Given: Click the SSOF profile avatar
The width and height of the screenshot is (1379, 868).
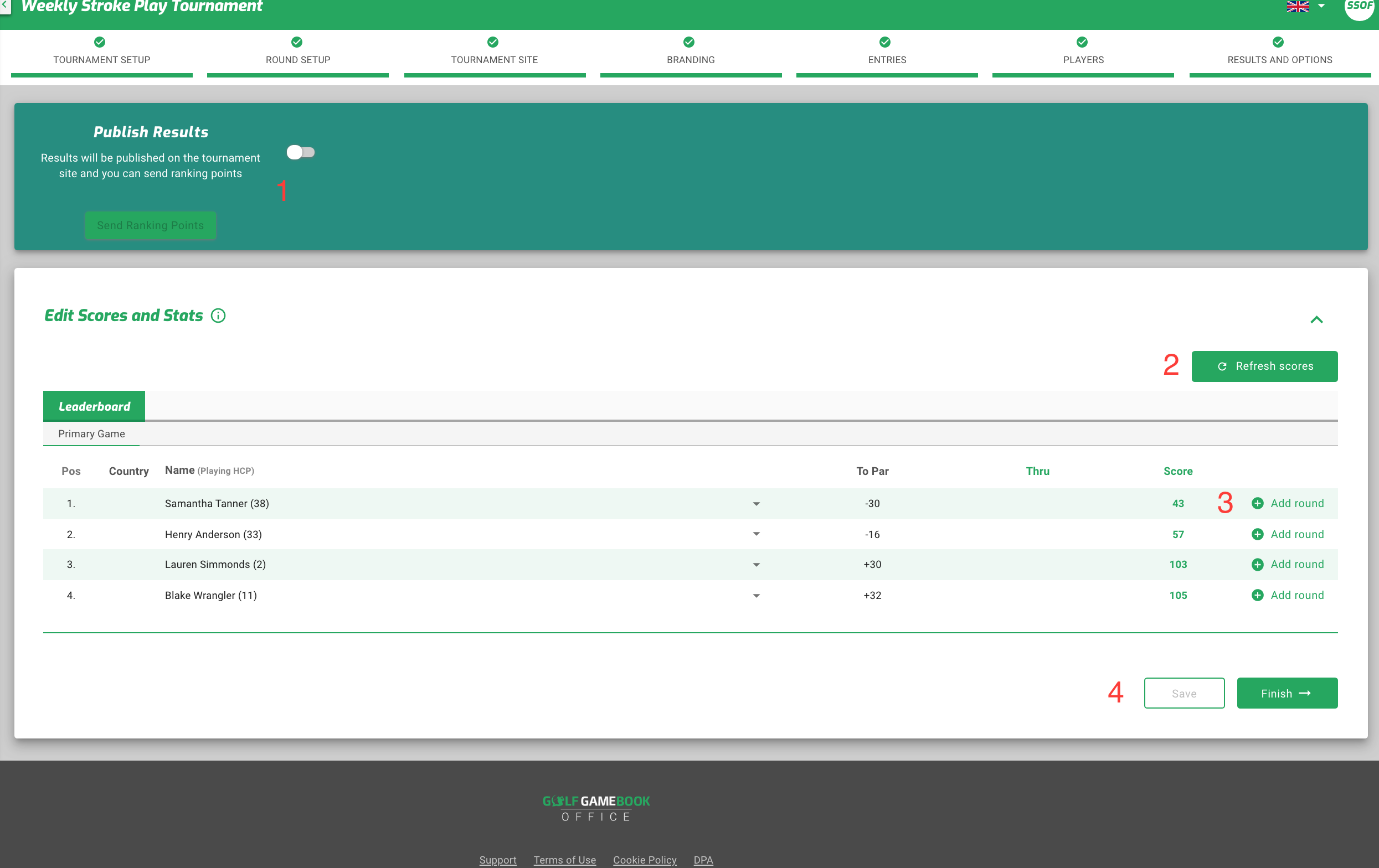Looking at the screenshot, I should [x=1360, y=6].
